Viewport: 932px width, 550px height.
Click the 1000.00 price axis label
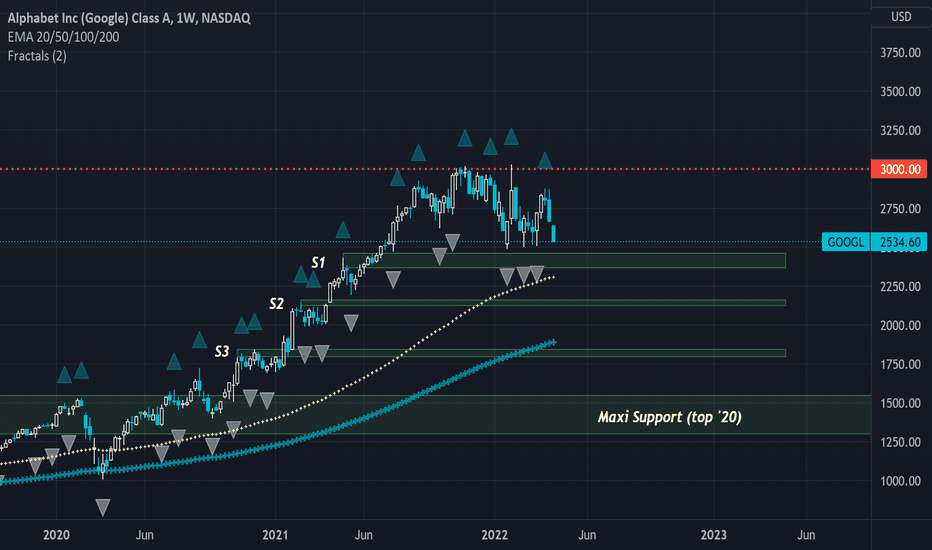900,481
